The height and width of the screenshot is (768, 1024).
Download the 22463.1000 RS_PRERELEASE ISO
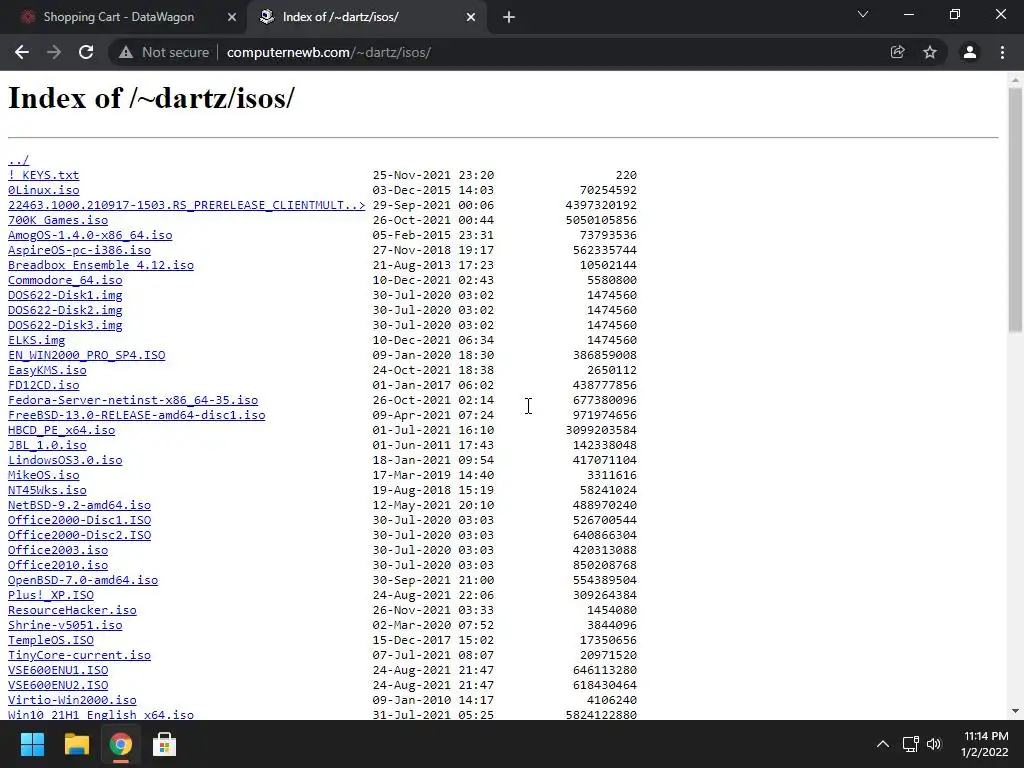(187, 205)
